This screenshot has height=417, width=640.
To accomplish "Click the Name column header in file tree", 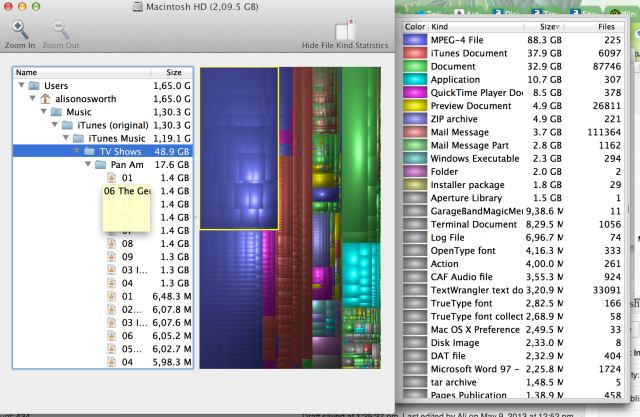I will [x=82, y=73].
